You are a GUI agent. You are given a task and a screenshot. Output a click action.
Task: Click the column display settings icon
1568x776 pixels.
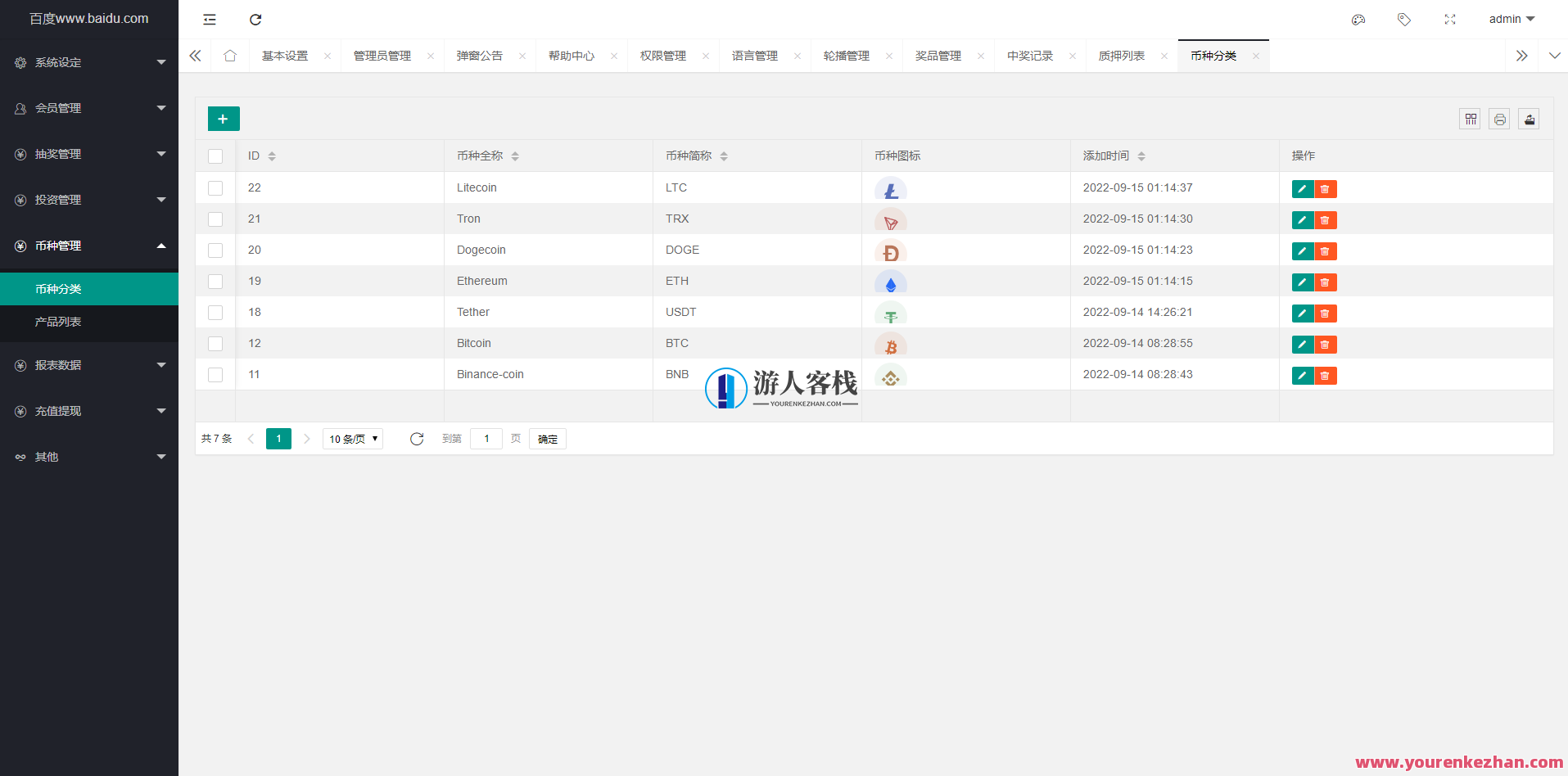[1470, 119]
